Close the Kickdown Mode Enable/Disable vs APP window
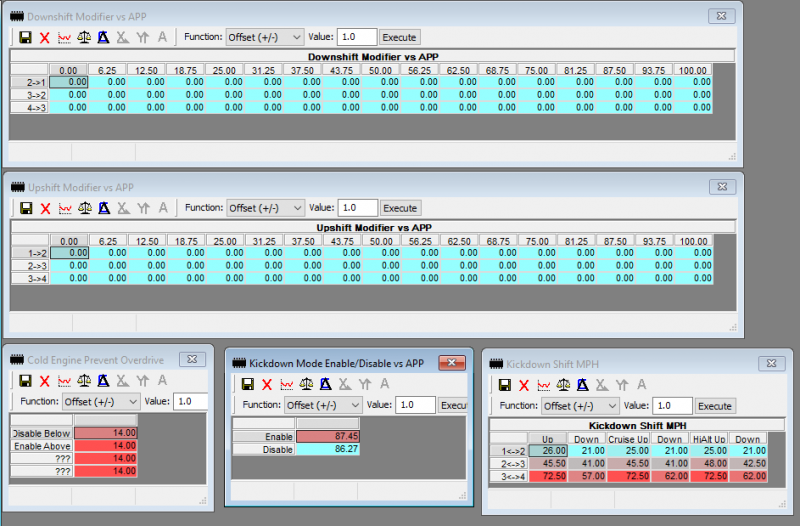Screen dimensions: 800x526 tap(453, 362)
